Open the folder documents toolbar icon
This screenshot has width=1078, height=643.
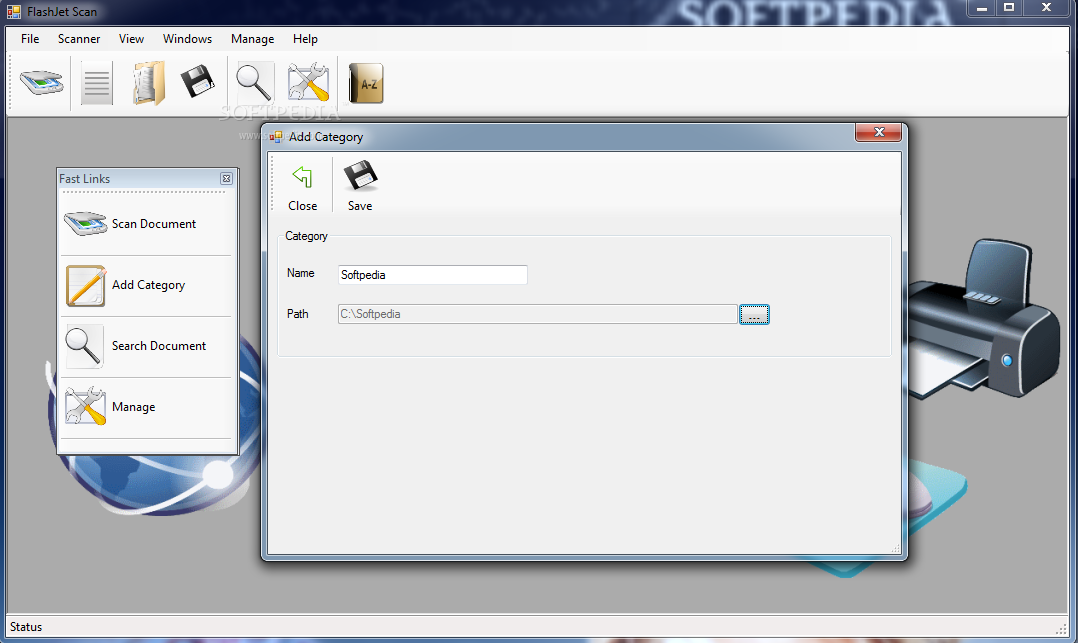pyautogui.click(x=148, y=83)
